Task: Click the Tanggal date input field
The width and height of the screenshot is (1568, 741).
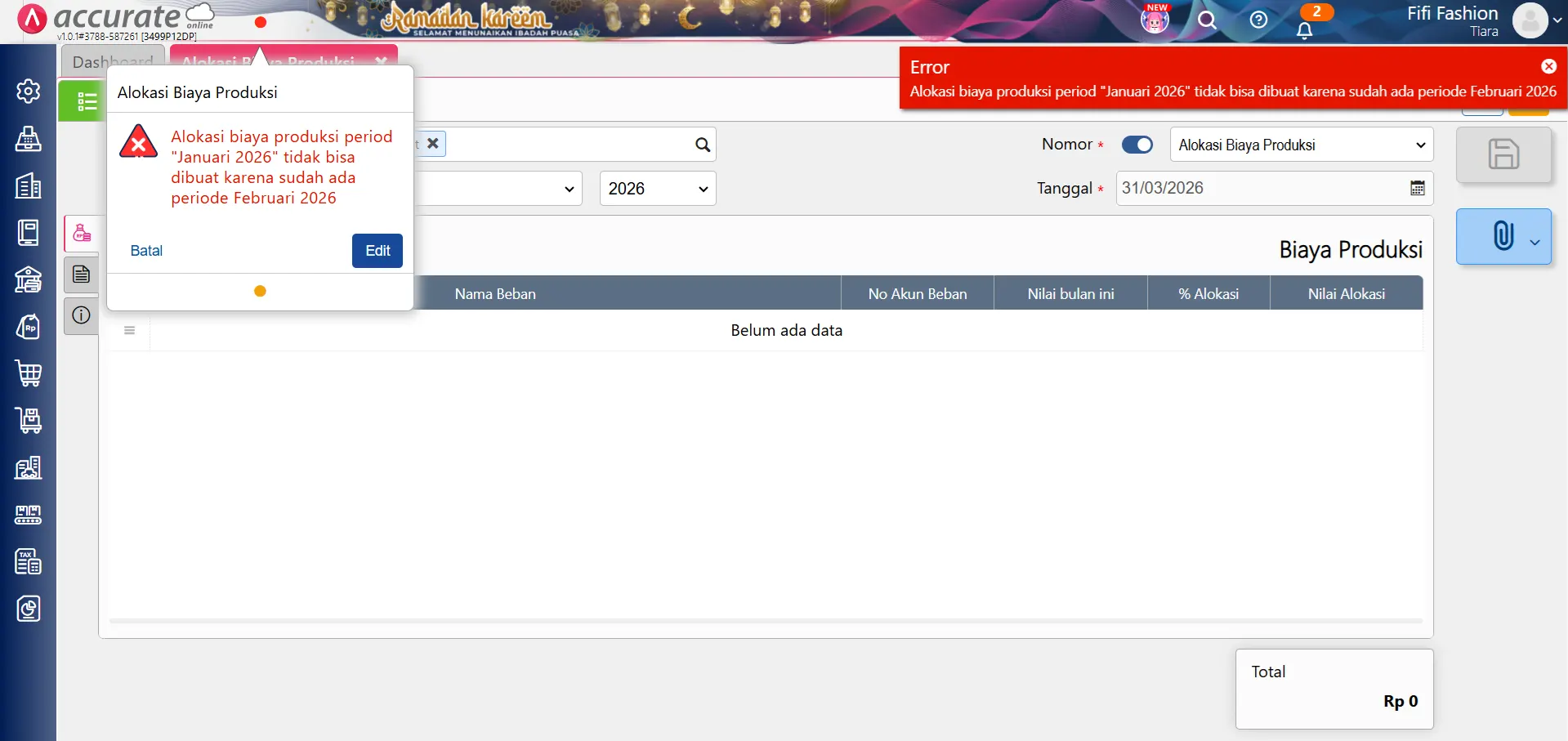Action: (1258, 188)
